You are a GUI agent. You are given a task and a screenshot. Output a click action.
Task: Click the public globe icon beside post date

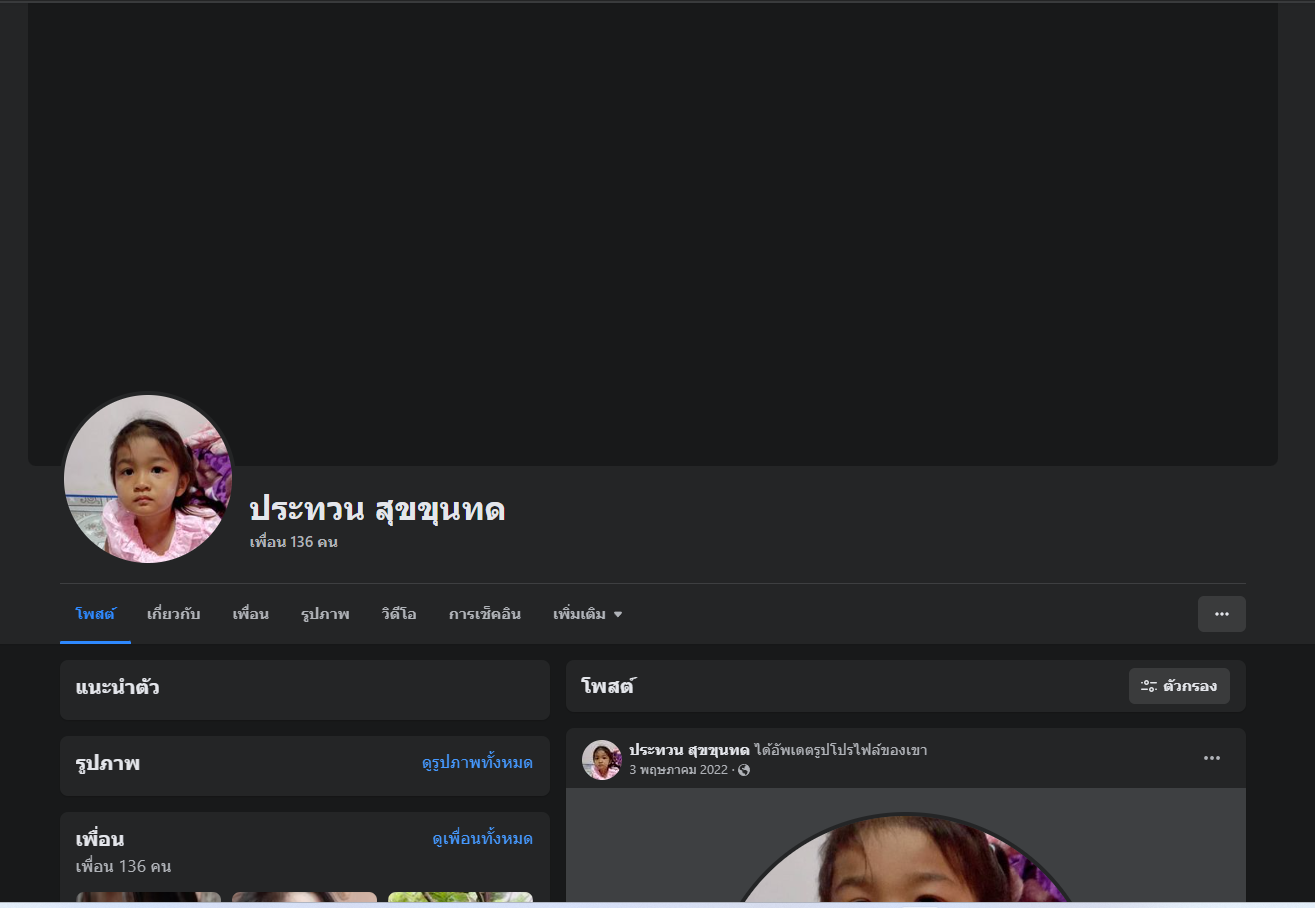(x=744, y=770)
